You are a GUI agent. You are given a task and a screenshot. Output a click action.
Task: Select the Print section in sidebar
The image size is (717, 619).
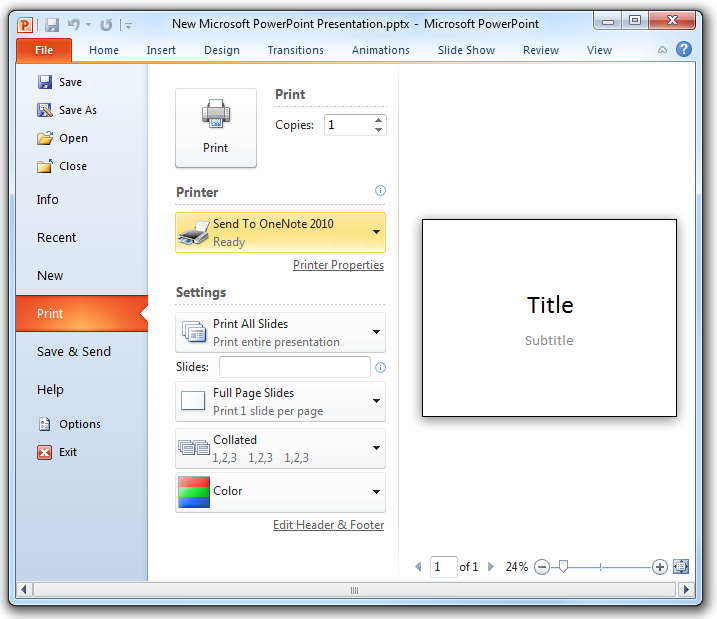coord(82,314)
